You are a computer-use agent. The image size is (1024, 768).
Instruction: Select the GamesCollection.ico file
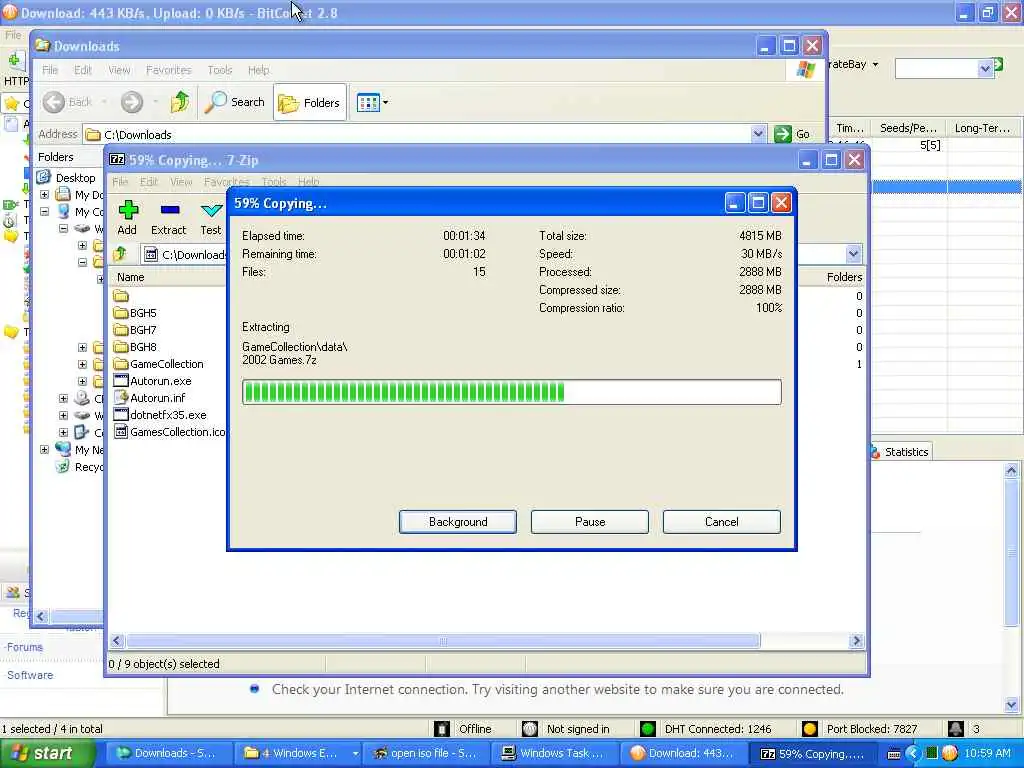tap(170, 432)
